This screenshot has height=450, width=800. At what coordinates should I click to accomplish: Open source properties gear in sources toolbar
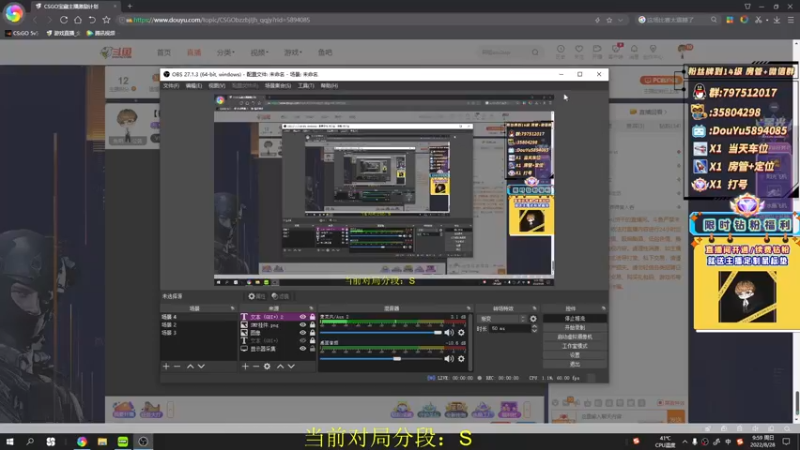pos(267,366)
